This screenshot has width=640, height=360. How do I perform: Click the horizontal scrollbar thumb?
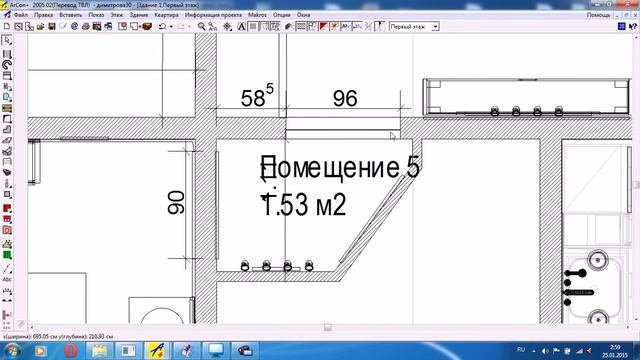[x=327, y=327]
